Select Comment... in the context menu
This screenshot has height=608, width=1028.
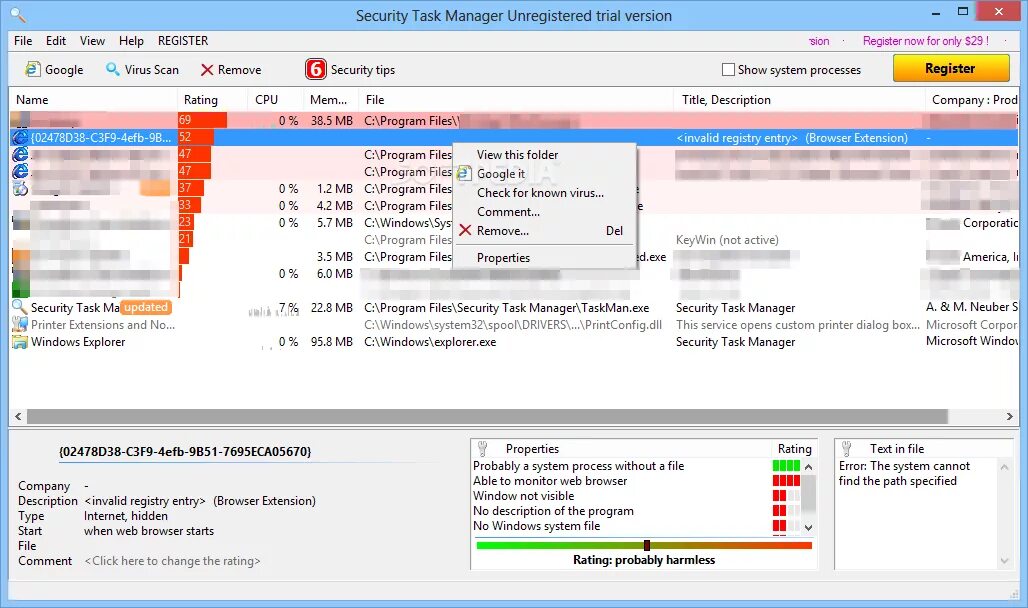pos(508,212)
